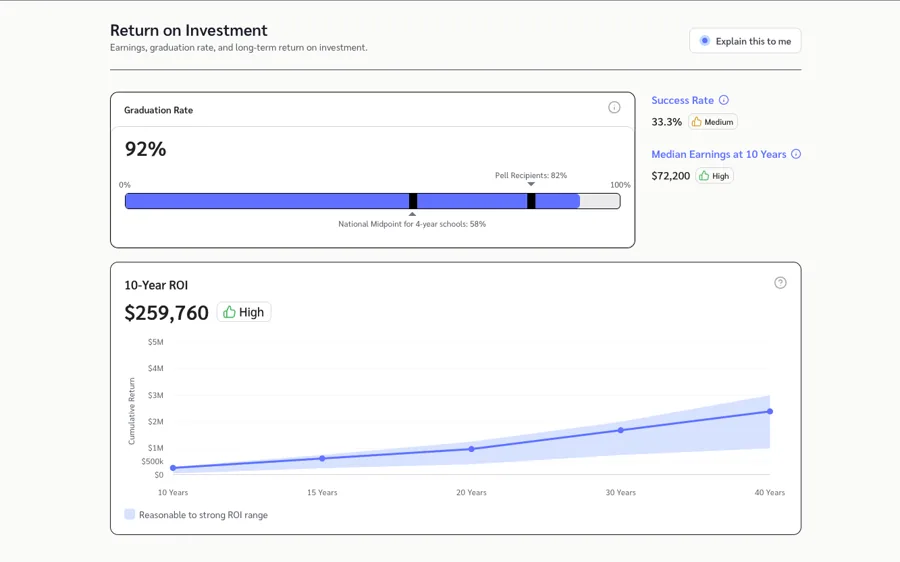Click the $500k axis label
Screen dimensions: 900x562
coord(152,461)
